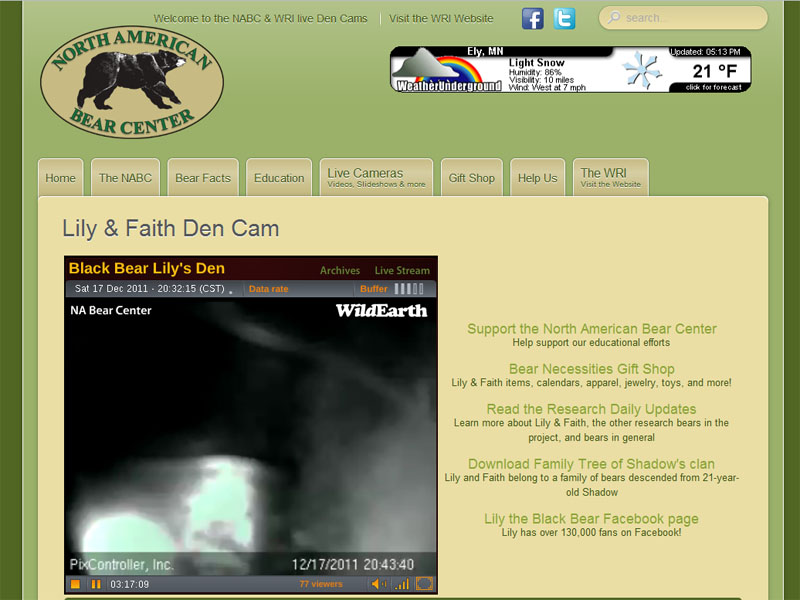800x600 pixels.
Task: Mute the video player speaker icon
Action: 379,584
